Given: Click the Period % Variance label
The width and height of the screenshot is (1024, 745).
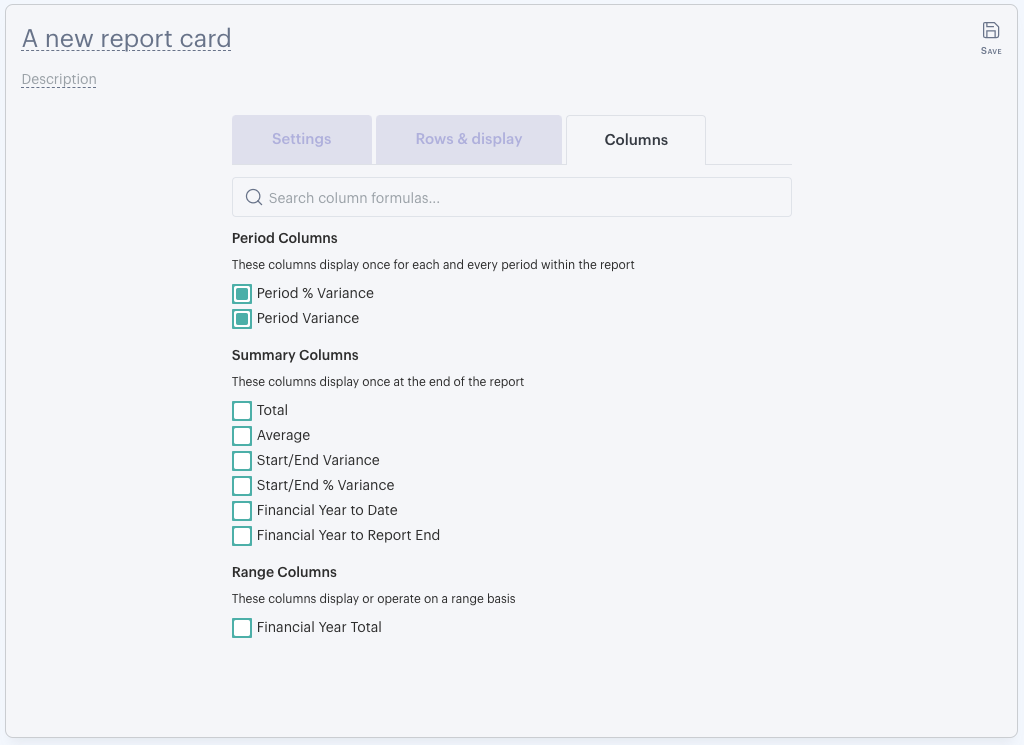Looking at the screenshot, I should 315,293.
